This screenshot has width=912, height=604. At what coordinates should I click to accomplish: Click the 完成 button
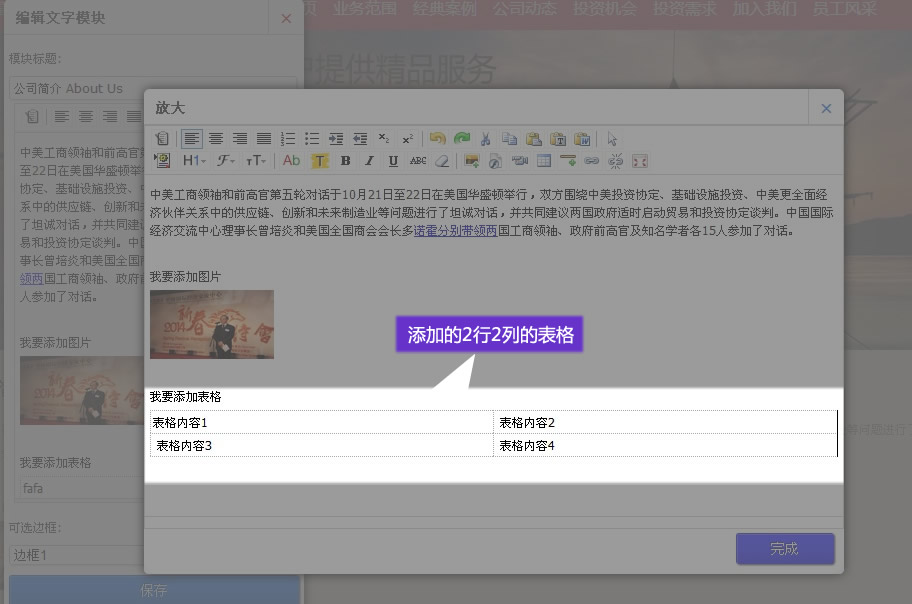(785, 549)
